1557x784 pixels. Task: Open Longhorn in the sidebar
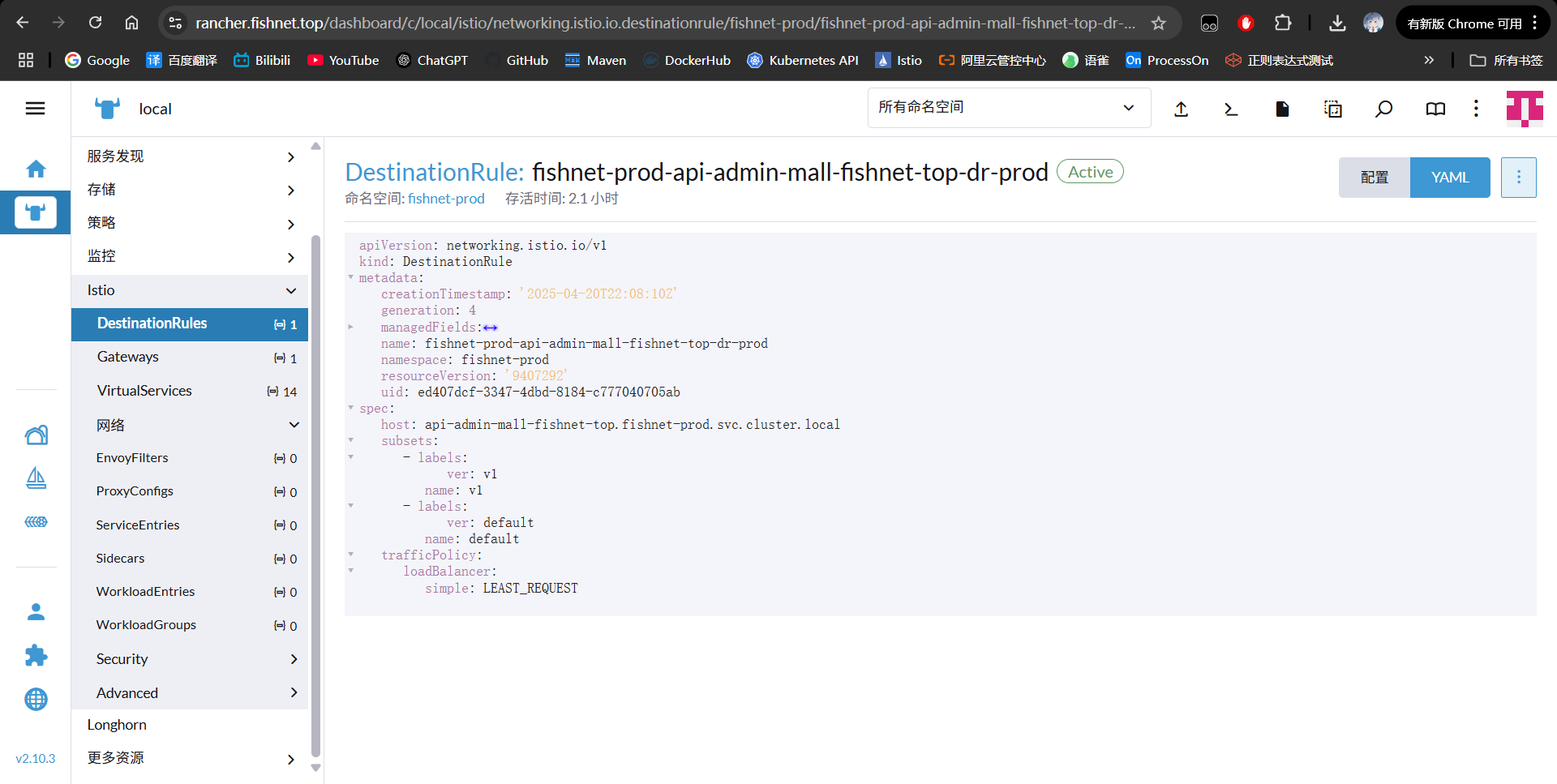(x=190, y=725)
